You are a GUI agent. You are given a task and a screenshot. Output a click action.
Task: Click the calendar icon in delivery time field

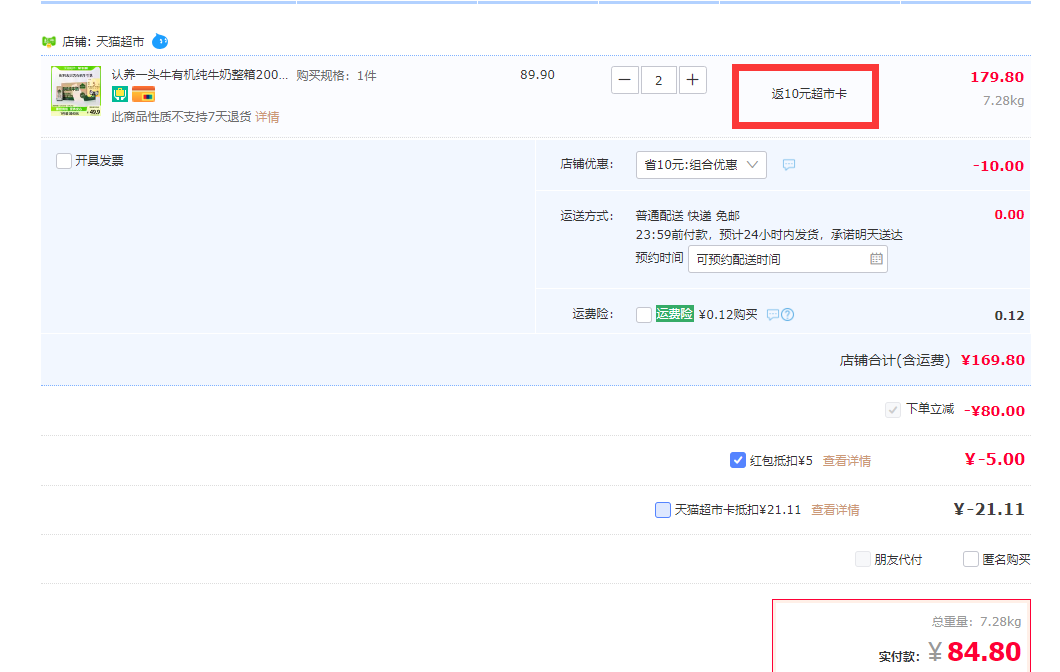(x=876, y=259)
